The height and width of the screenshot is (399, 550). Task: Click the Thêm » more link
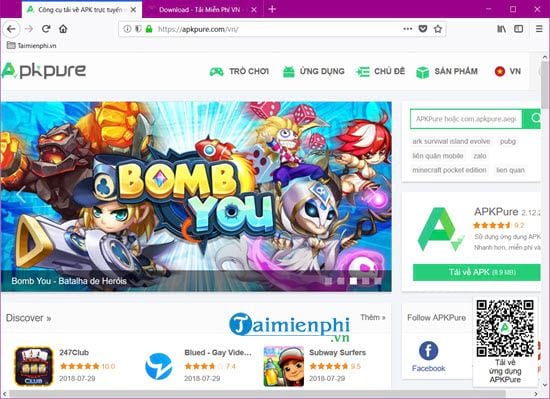(373, 317)
